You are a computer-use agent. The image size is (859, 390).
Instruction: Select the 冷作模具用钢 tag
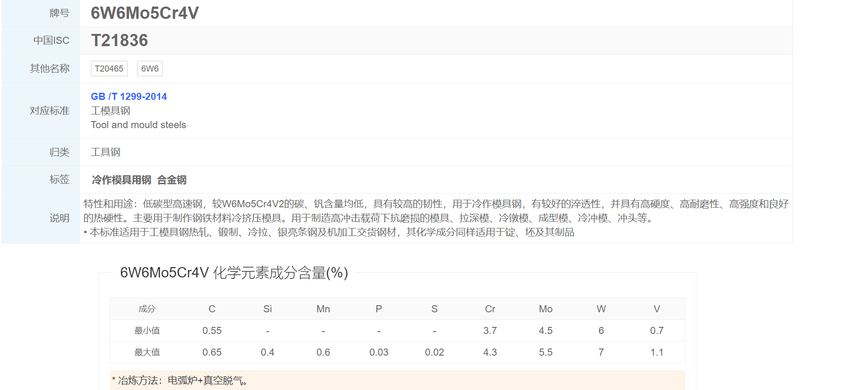pyautogui.click(x=121, y=180)
